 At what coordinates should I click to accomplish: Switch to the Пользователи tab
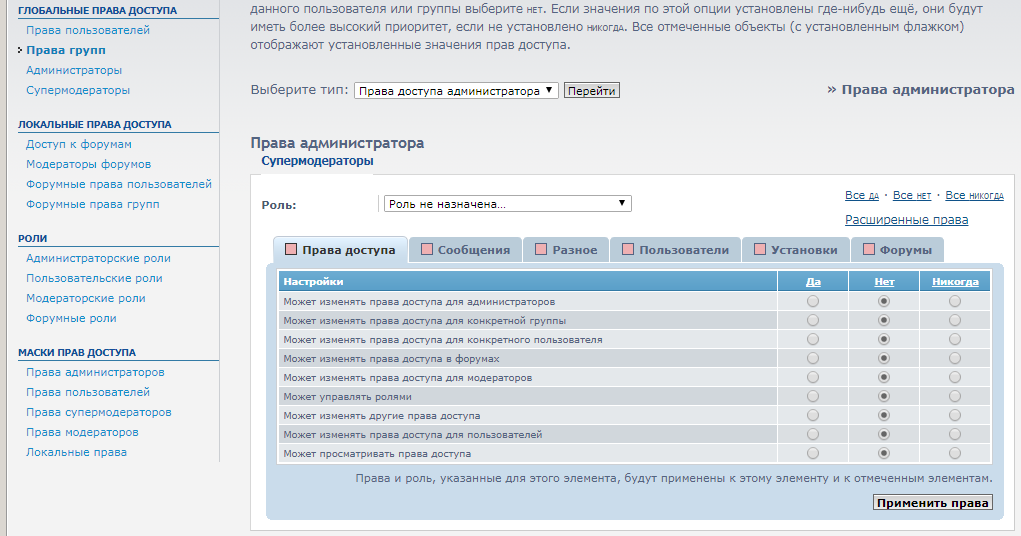(x=684, y=250)
